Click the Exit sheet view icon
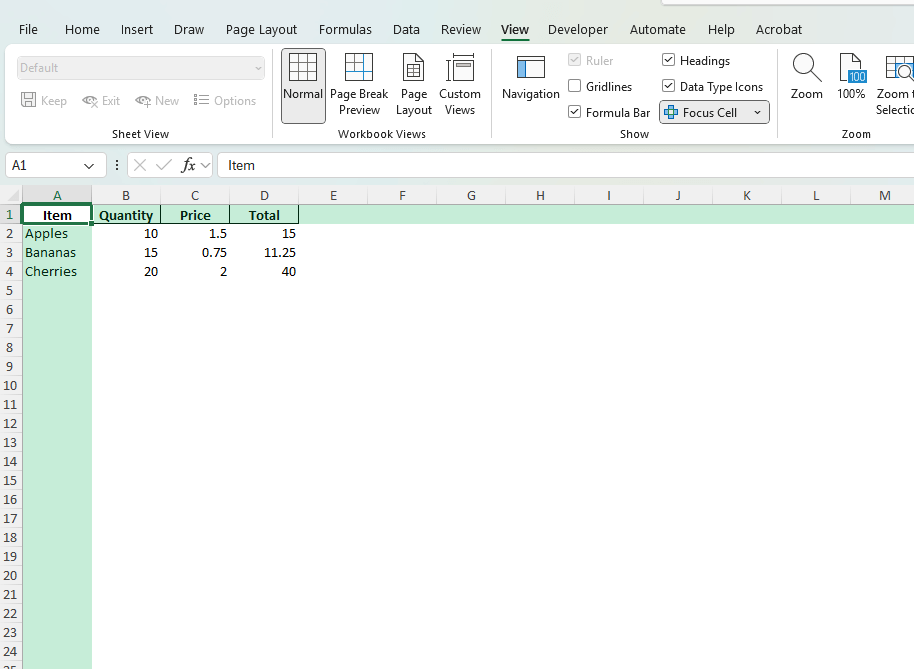 pos(90,101)
